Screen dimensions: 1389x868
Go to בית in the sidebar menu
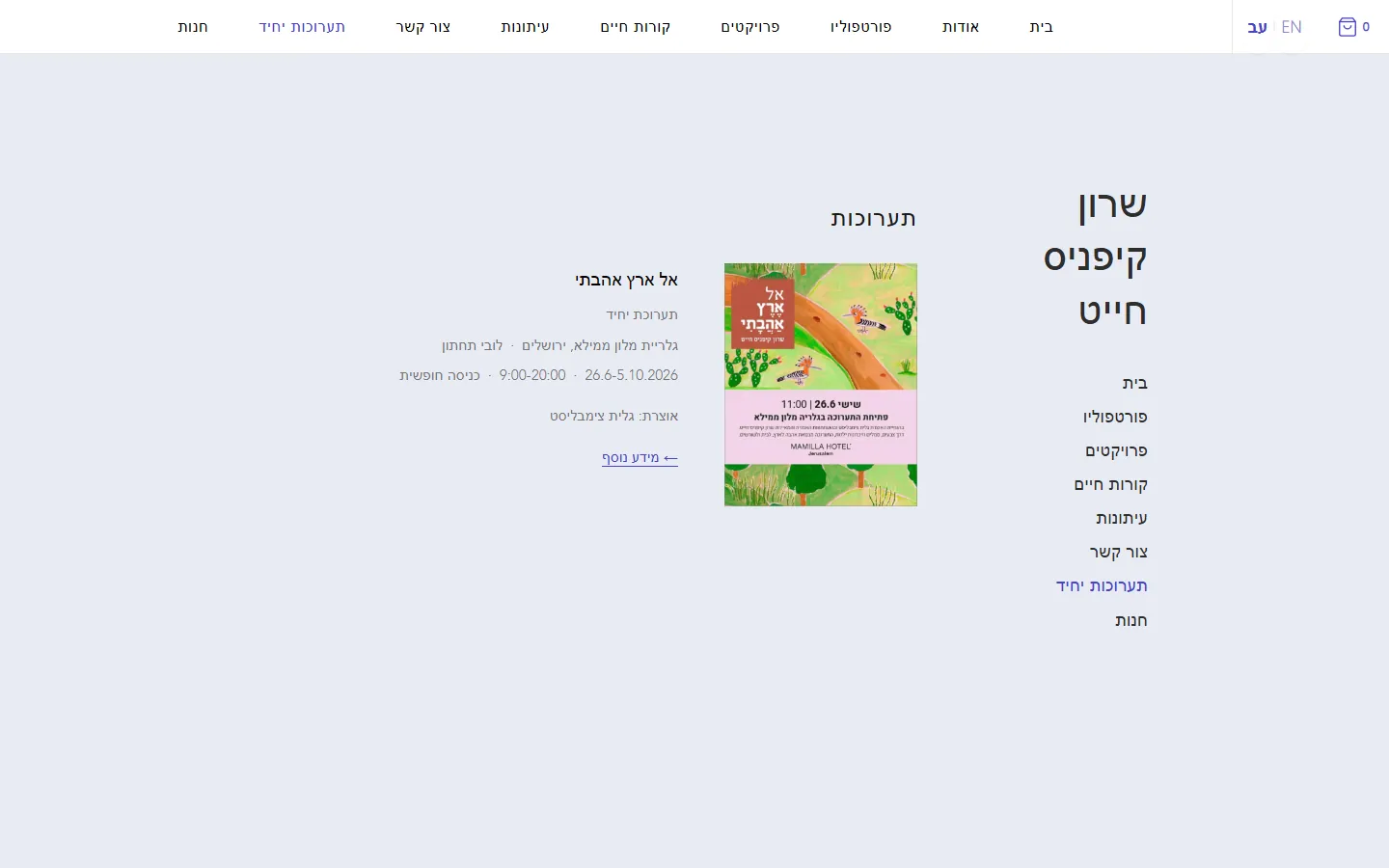tap(1135, 383)
